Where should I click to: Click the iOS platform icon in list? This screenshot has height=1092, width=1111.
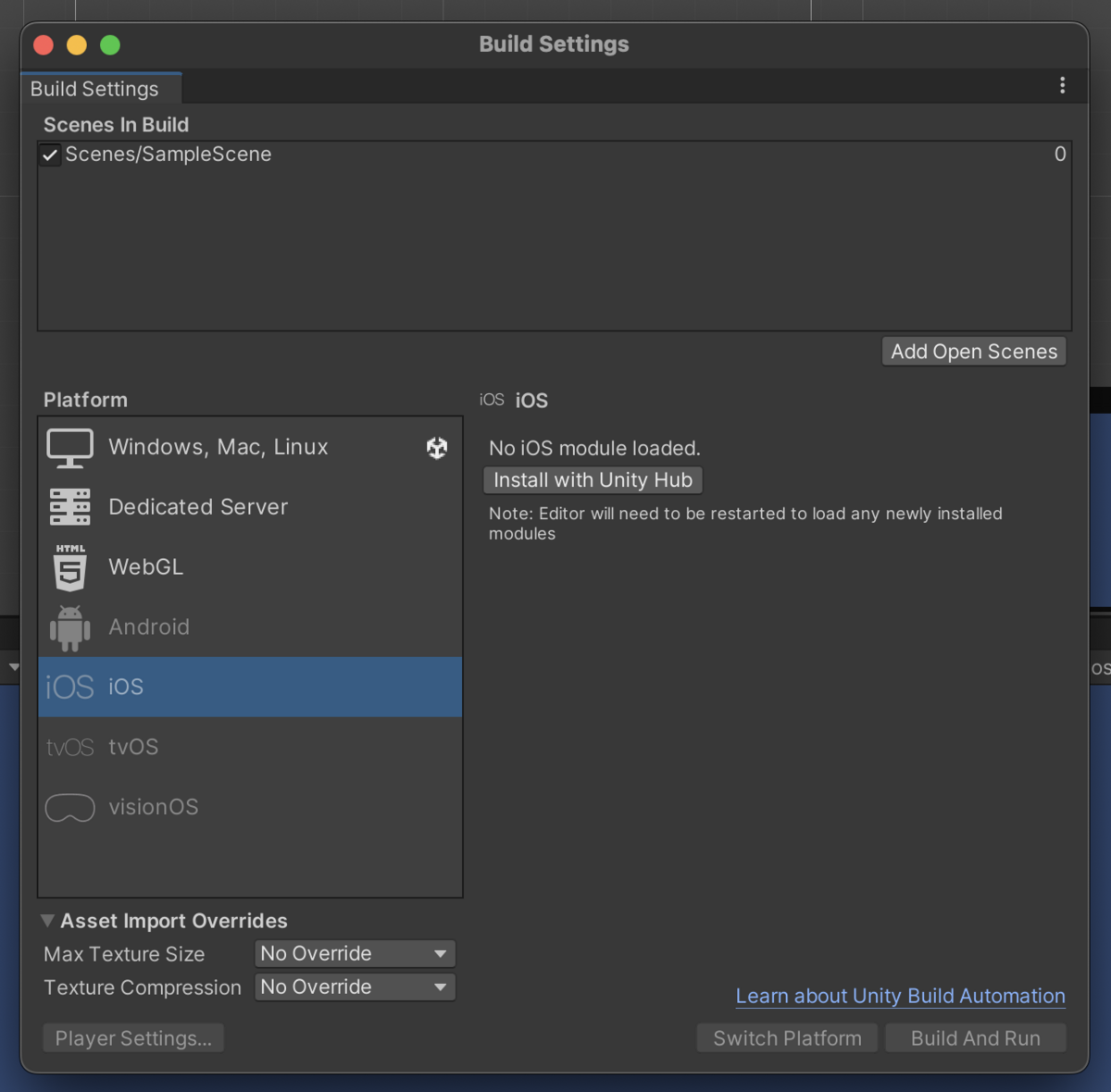coord(69,687)
